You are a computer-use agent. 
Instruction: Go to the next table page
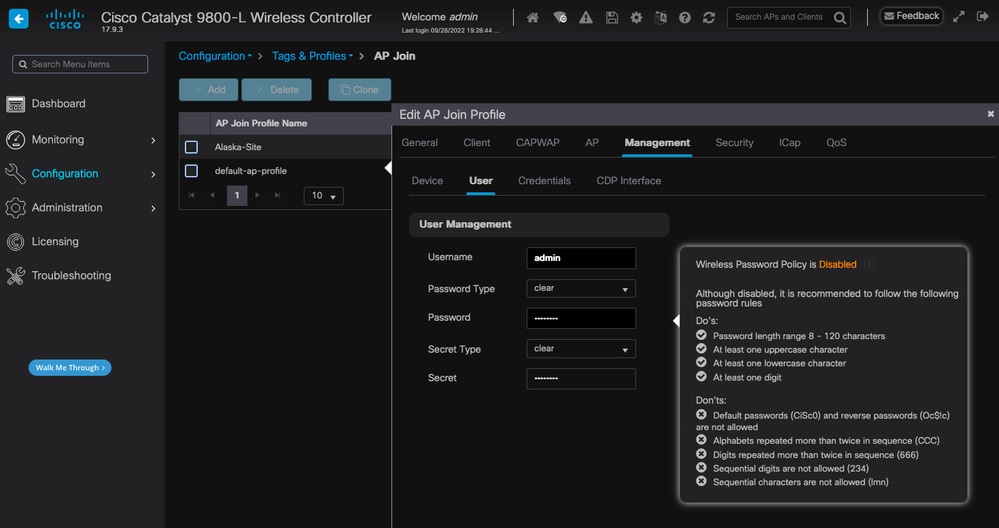pyautogui.click(x=257, y=195)
